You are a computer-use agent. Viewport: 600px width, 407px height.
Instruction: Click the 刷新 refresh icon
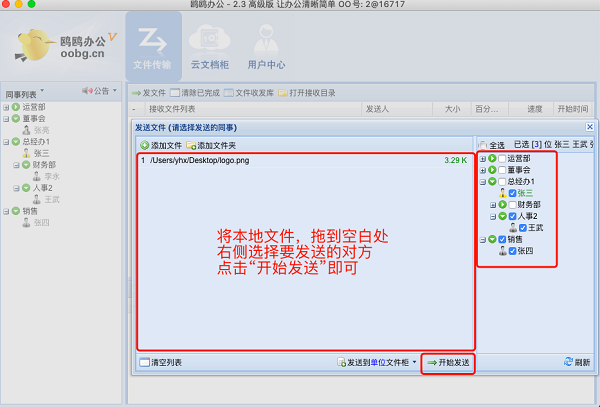569,361
